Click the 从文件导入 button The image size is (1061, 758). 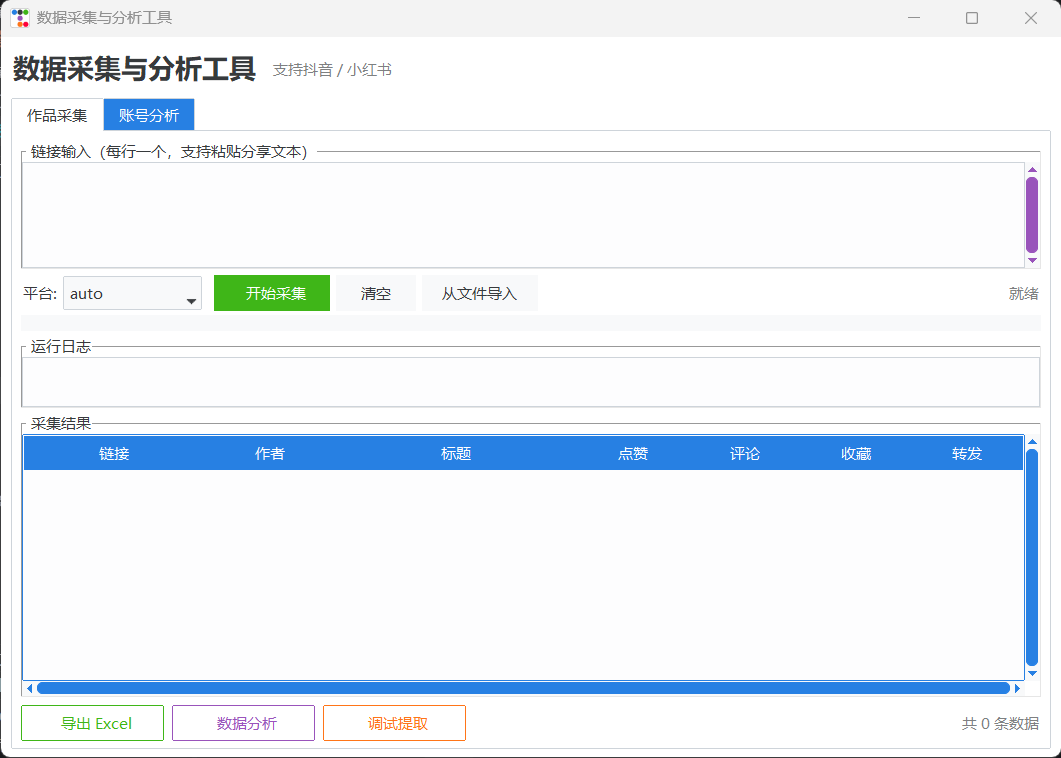click(x=480, y=293)
